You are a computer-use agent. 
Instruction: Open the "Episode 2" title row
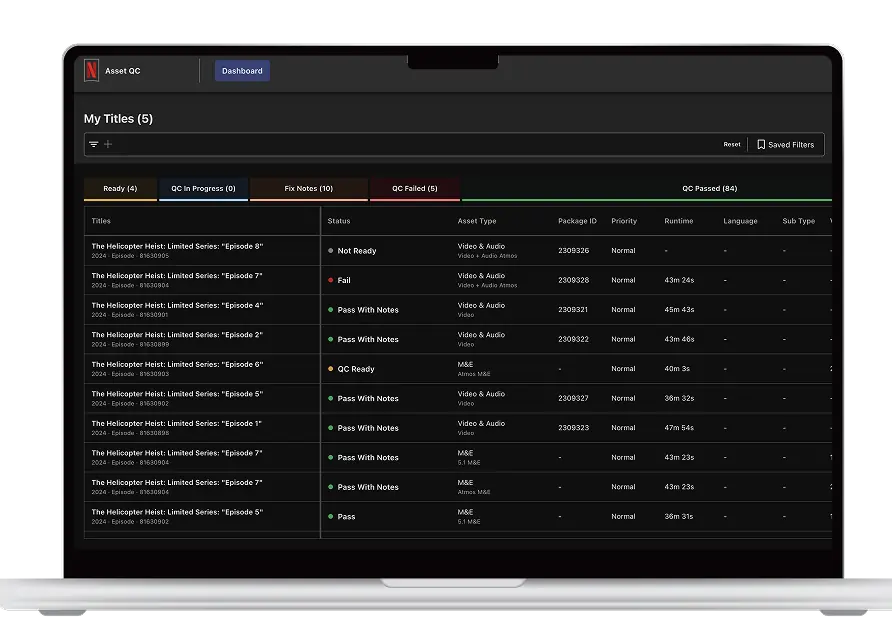pos(177,335)
